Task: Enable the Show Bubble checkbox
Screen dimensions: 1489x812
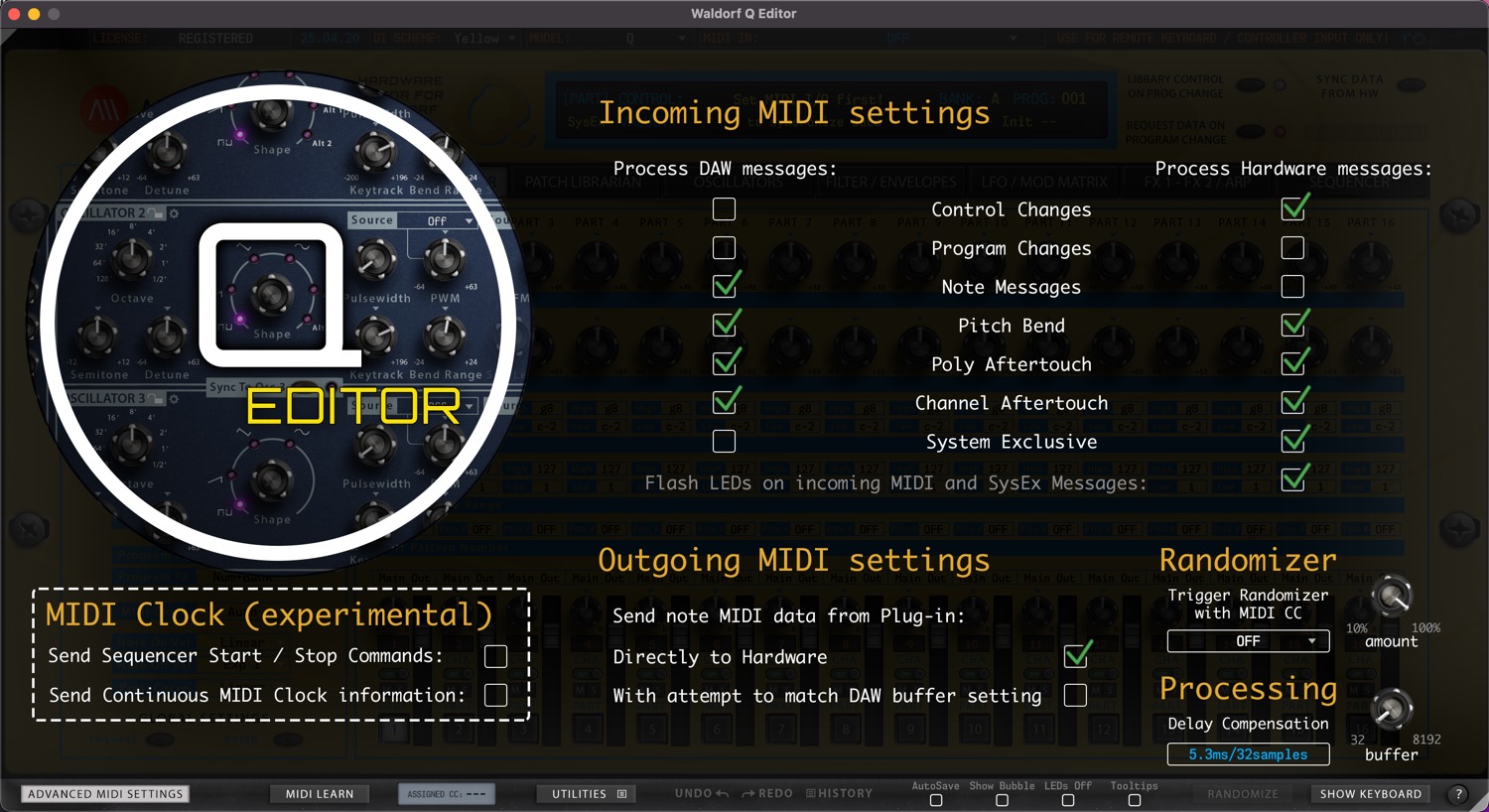Action: 1002,800
